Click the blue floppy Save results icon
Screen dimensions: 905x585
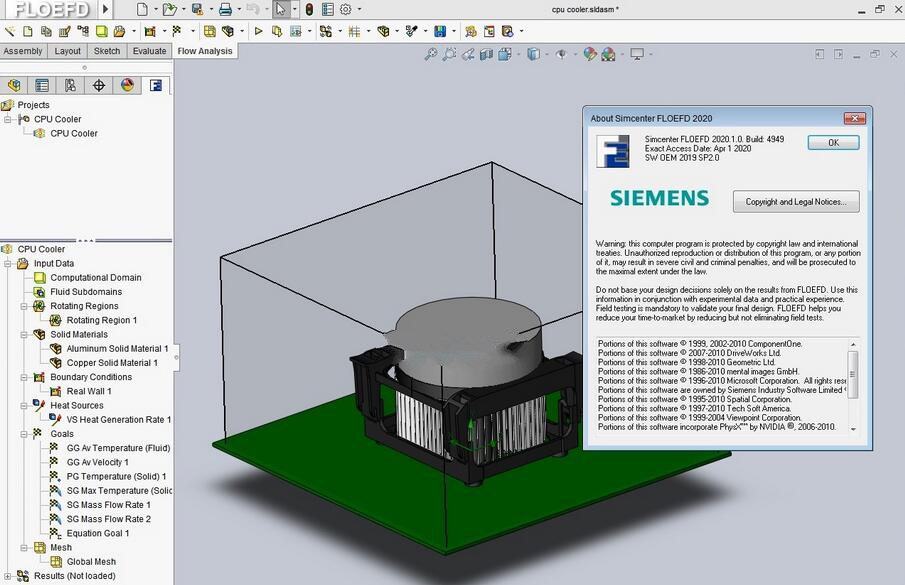coord(440,31)
